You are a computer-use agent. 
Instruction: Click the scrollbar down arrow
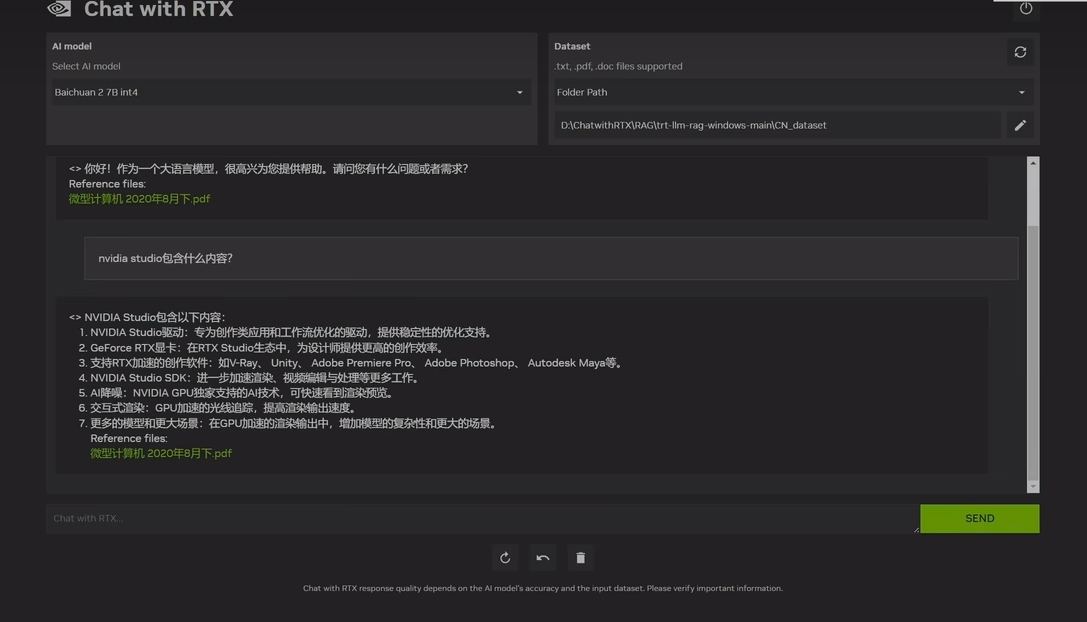(x=1033, y=485)
